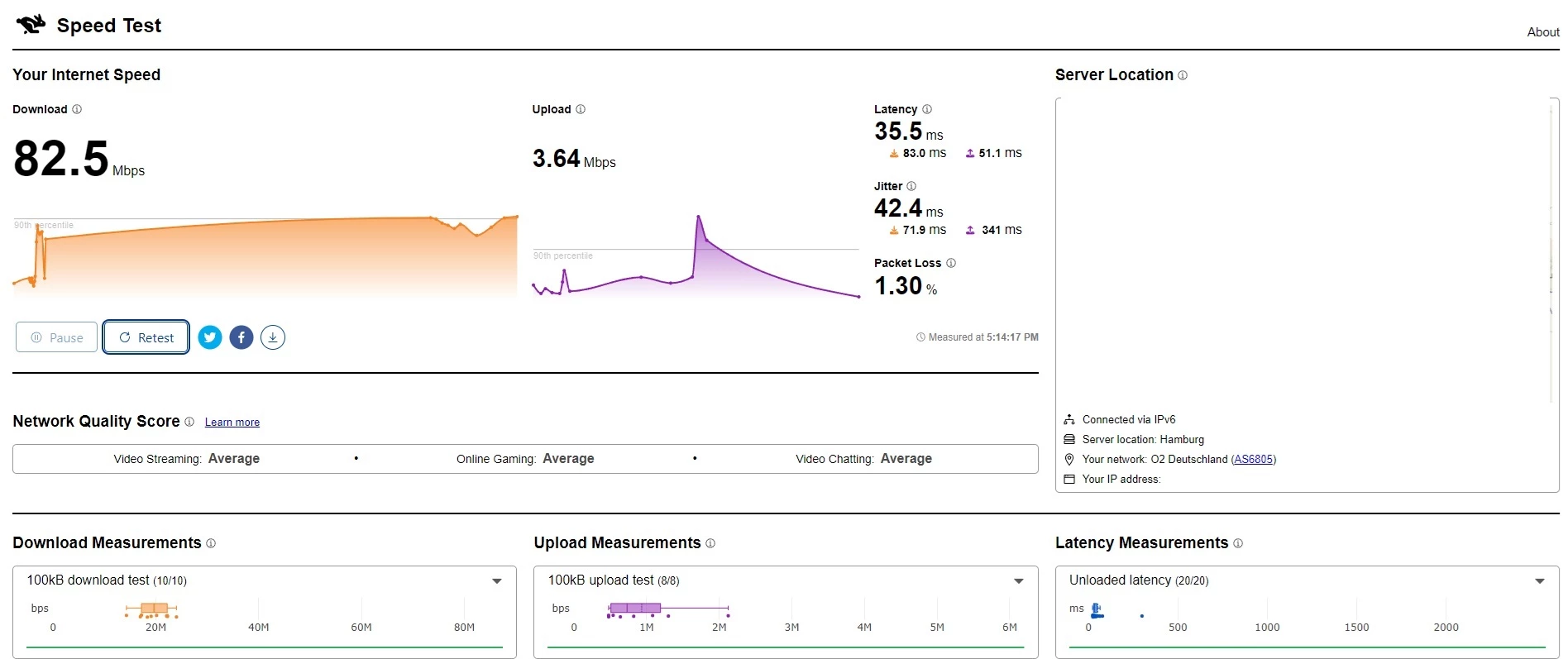The height and width of the screenshot is (659, 1568).
Task: Open the info icon next to Jitter
Action: click(911, 186)
